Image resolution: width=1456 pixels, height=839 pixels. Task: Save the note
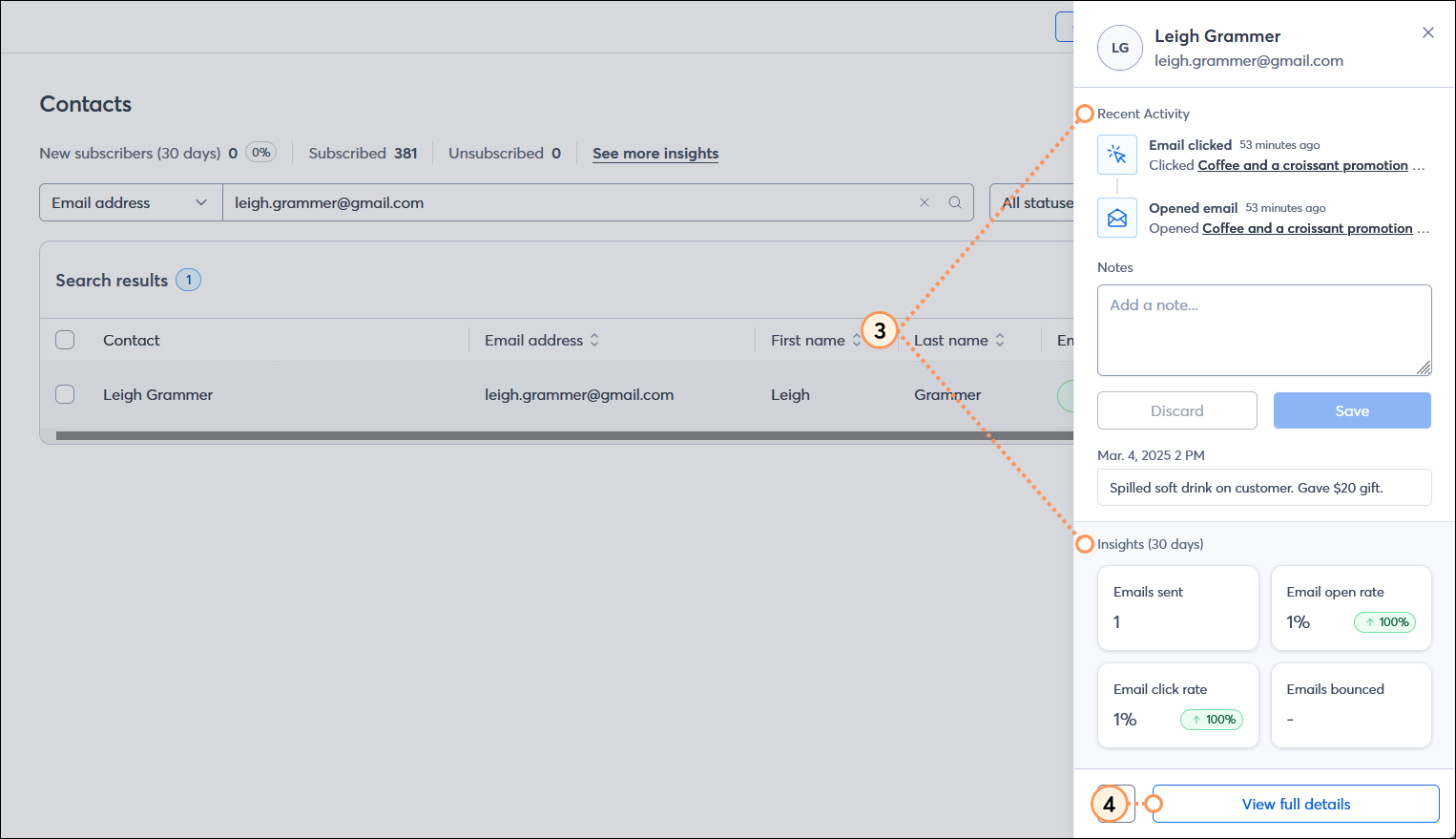1352,410
